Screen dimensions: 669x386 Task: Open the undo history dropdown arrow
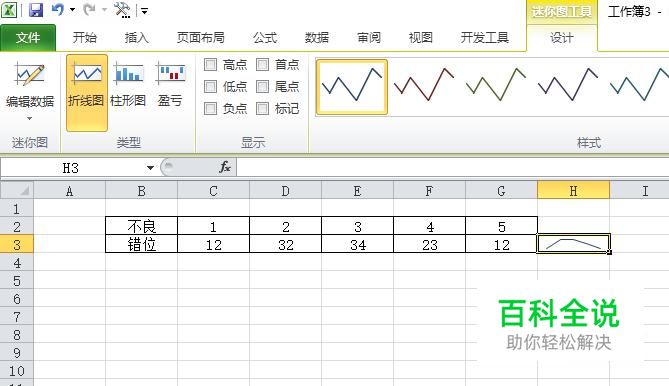73,10
